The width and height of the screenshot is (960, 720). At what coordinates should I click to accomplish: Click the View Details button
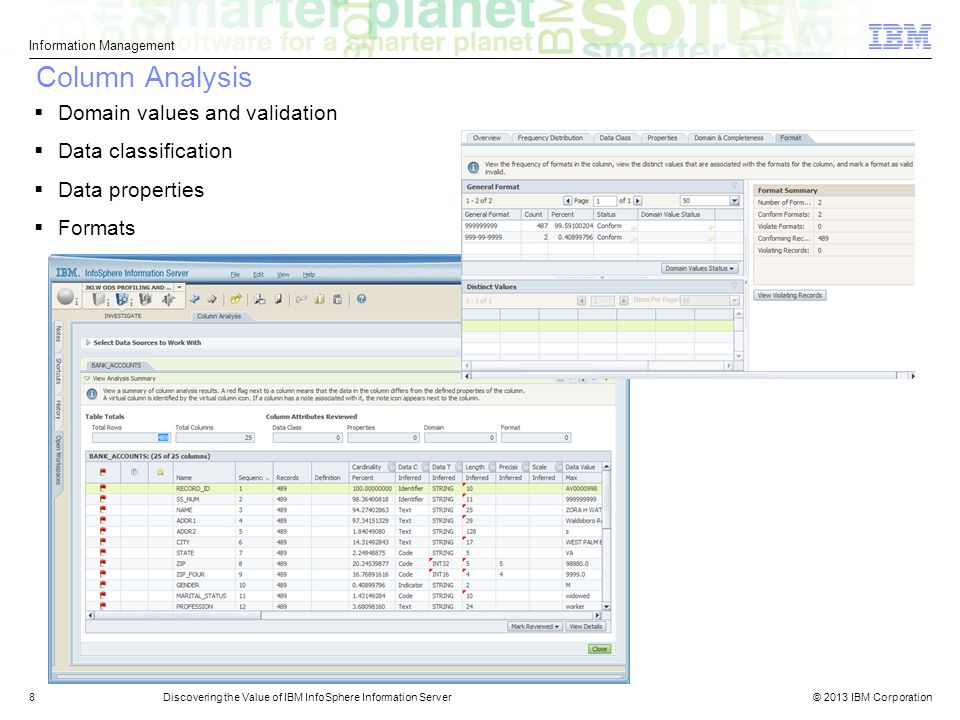pyautogui.click(x=586, y=626)
